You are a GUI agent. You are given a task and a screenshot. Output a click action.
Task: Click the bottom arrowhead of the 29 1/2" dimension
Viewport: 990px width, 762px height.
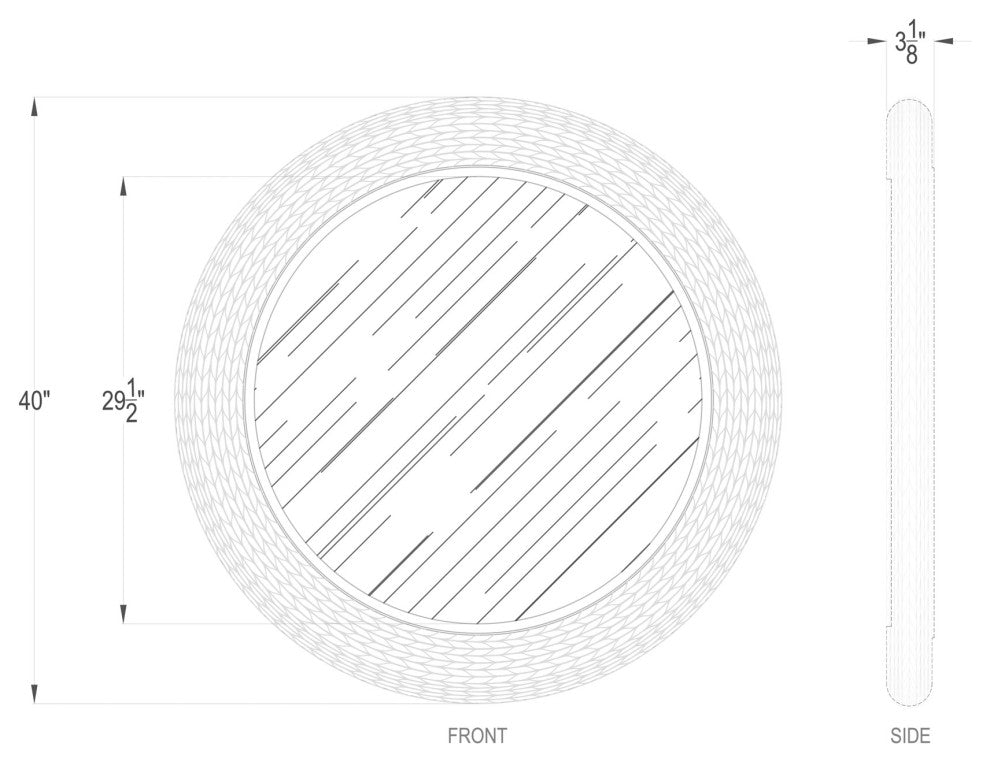coord(124,615)
